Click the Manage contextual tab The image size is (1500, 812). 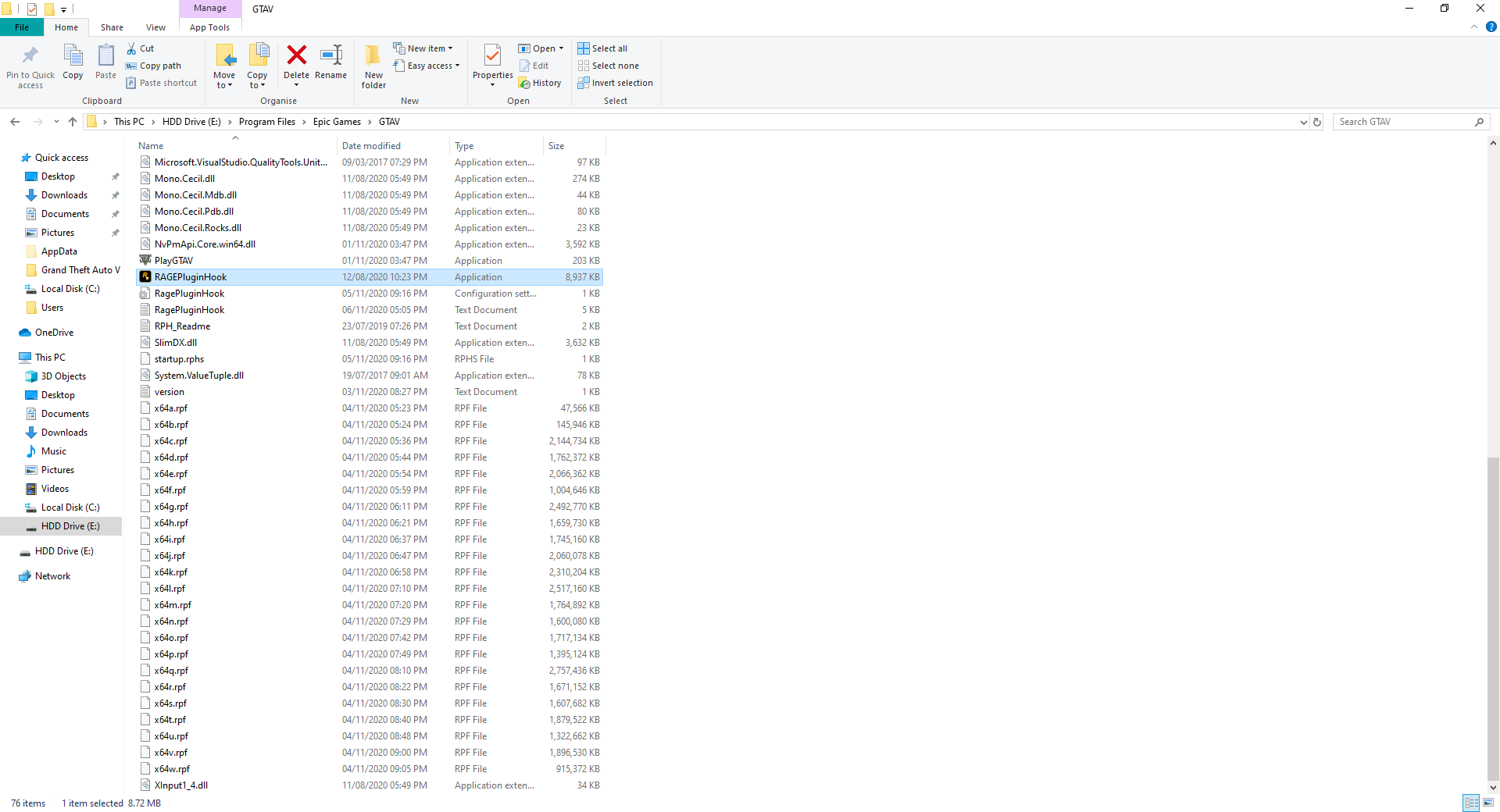(x=210, y=9)
